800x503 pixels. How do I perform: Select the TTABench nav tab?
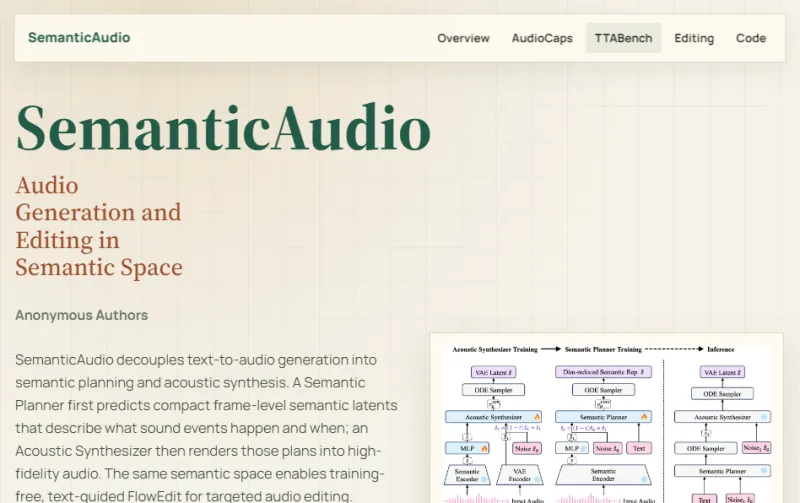[x=623, y=38]
